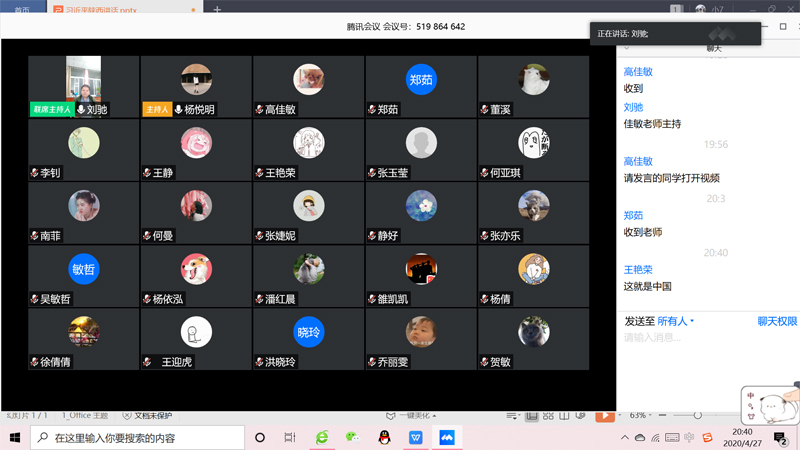Screen dimensions: 800x450
Task: Open the 63% zoom level dropdown
Action: (642, 415)
